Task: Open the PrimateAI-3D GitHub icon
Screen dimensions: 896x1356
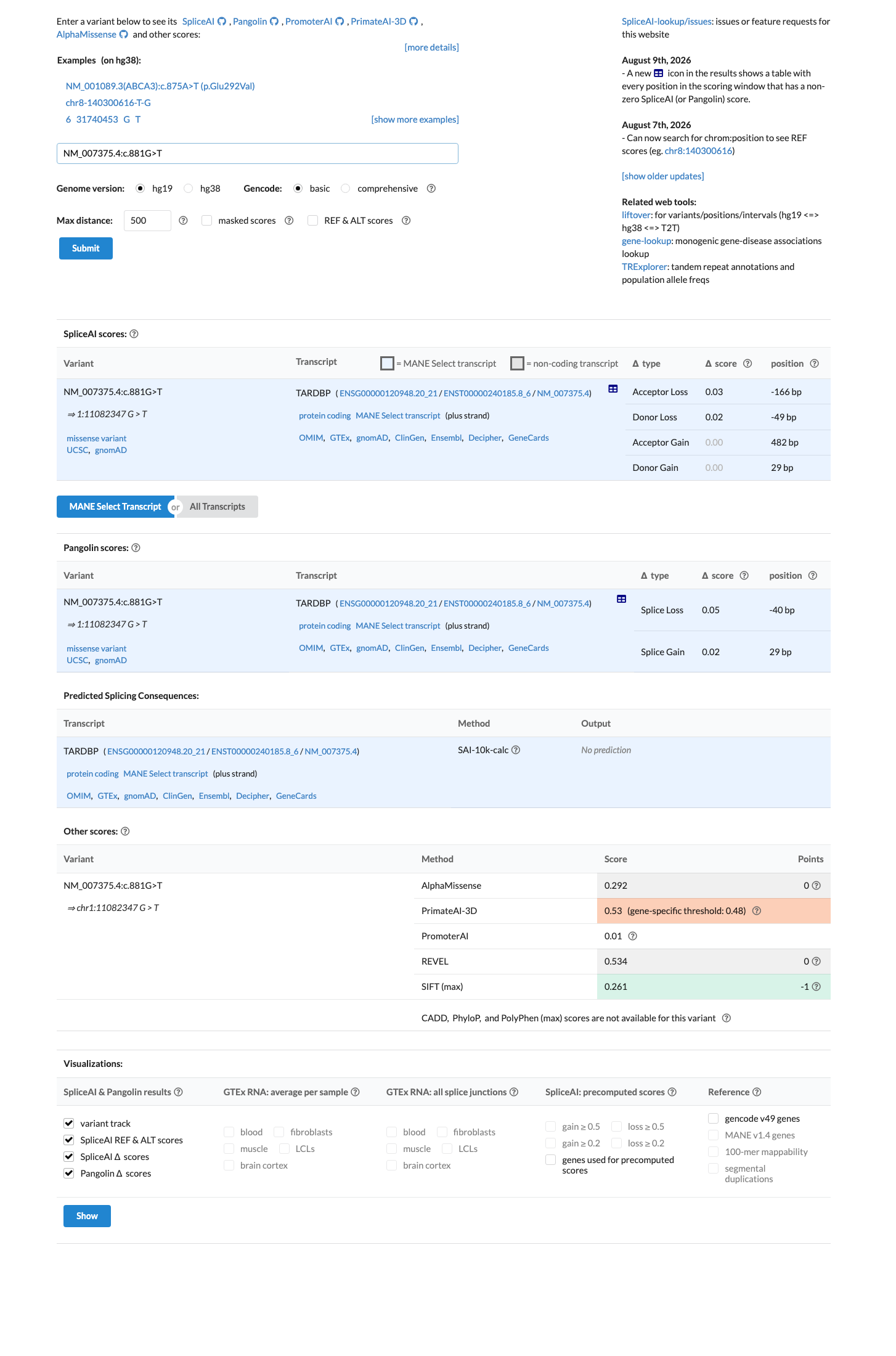Action: coord(413,22)
